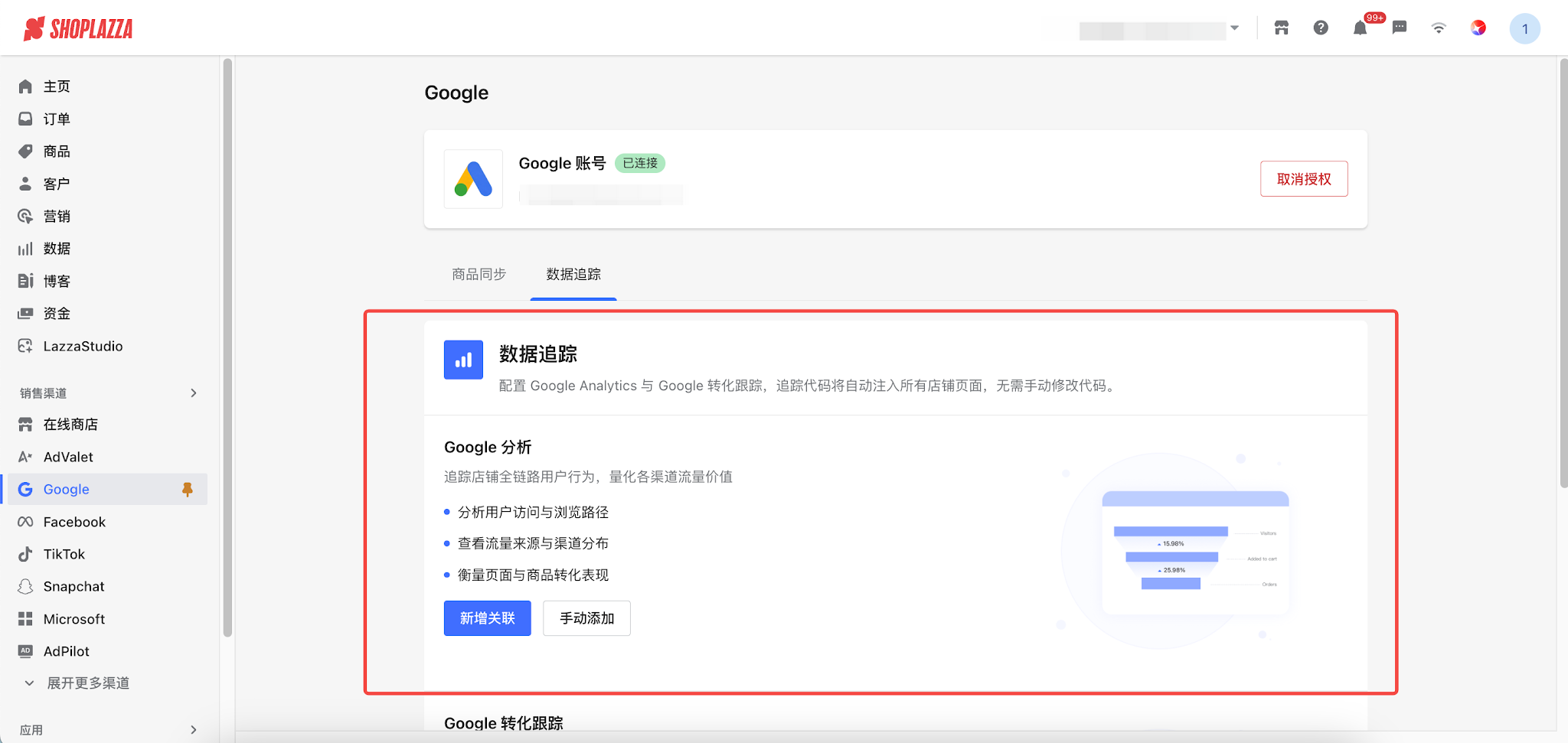Click the colorful round icon in the header
The height and width of the screenshot is (743, 1568).
1478,28
